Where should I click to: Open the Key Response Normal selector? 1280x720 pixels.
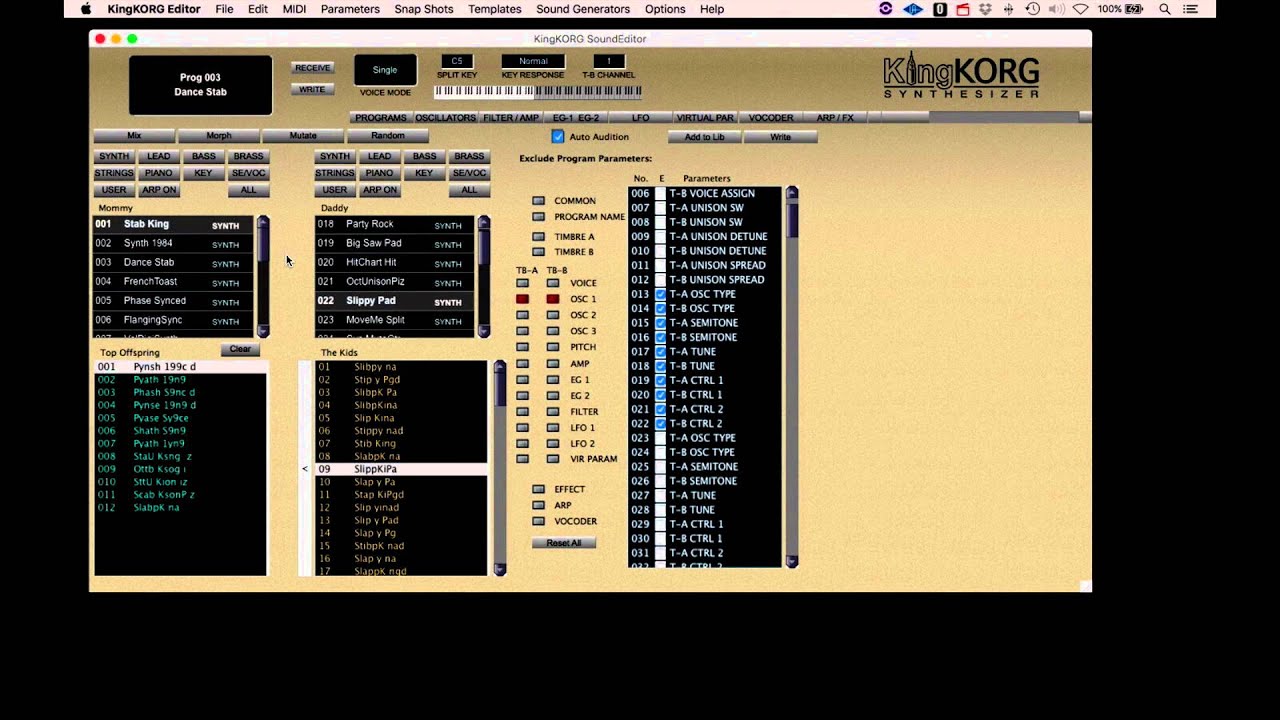533,61
